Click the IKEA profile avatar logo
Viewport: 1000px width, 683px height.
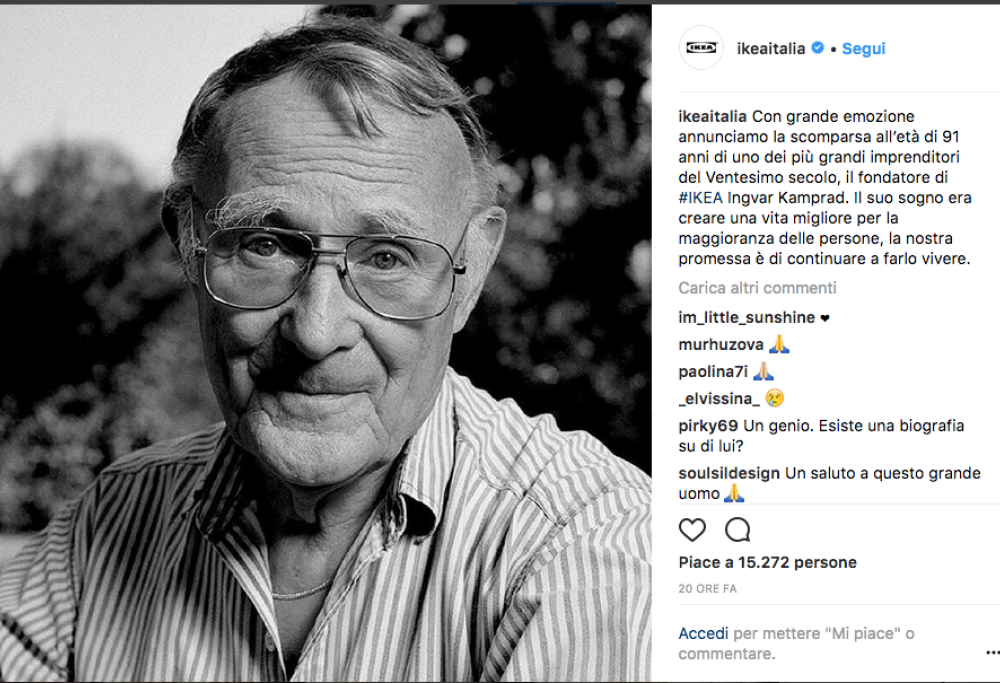[x=701, y=48]
